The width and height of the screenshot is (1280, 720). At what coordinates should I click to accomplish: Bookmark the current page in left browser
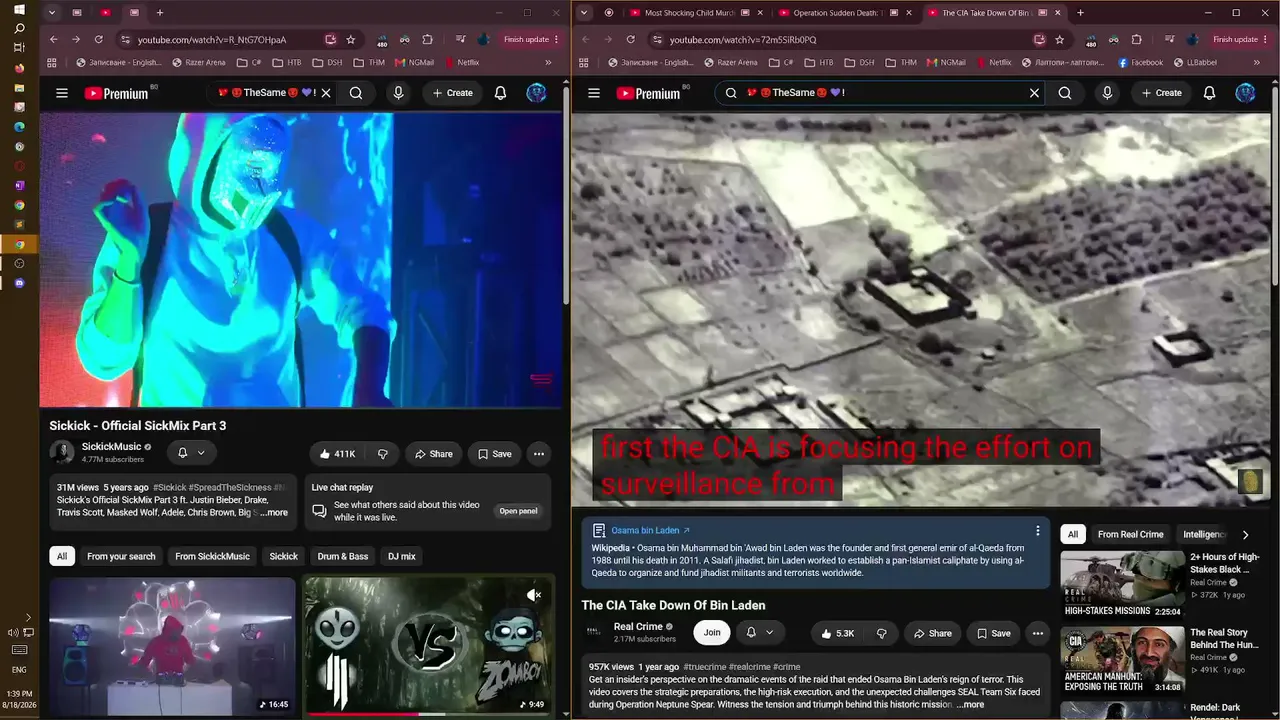coord(351,40)
